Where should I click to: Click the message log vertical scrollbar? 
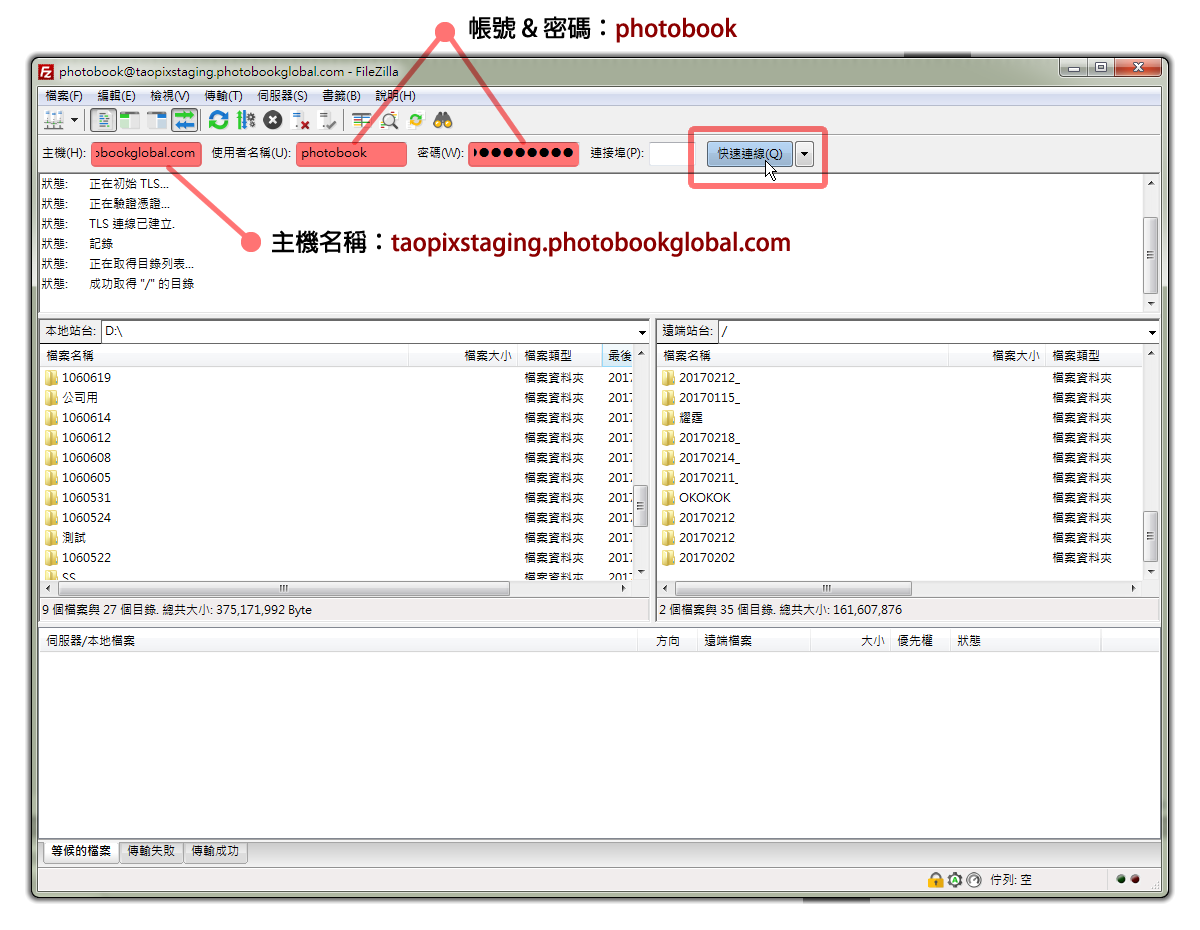coord(1151,243)
